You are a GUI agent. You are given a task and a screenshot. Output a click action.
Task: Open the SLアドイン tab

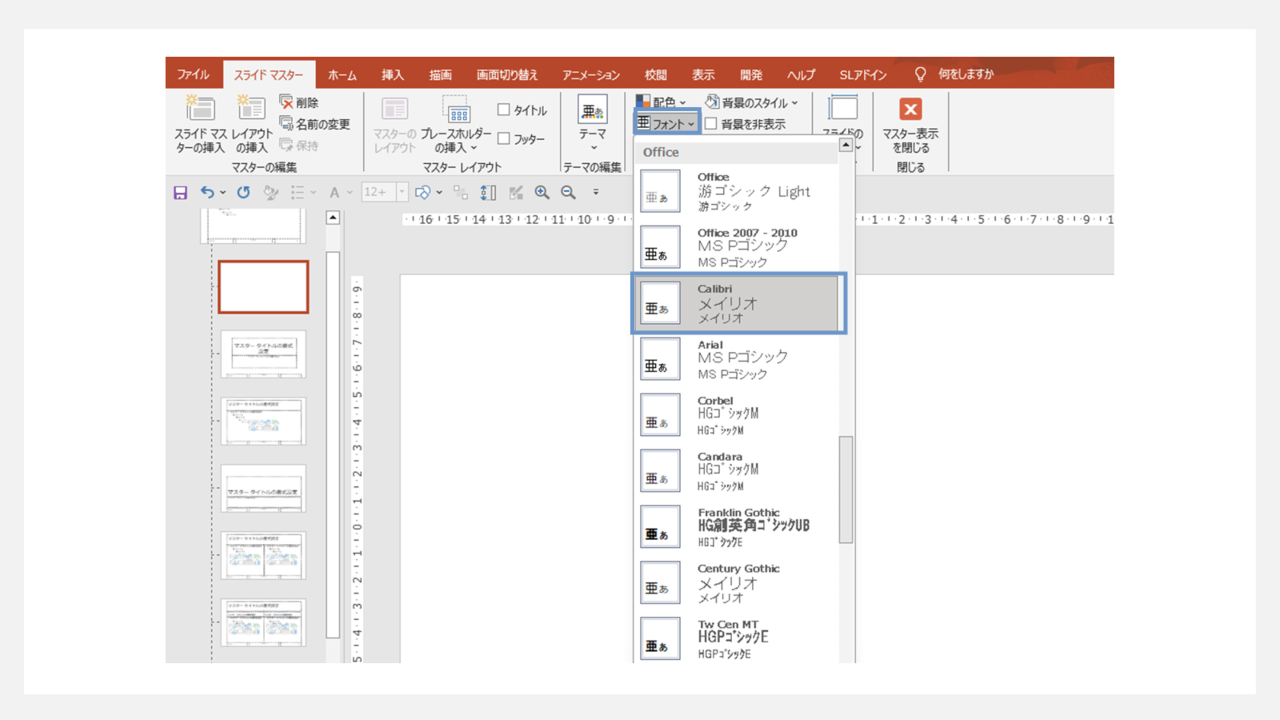click(x=863, y=75)
